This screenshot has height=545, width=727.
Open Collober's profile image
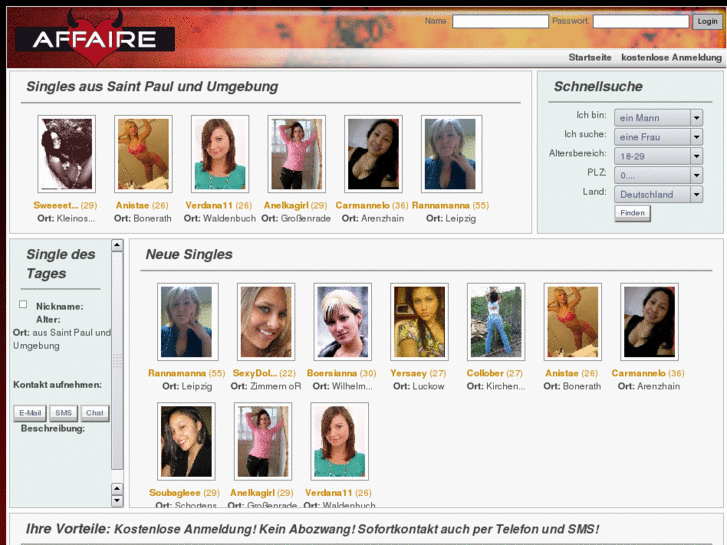496,322
